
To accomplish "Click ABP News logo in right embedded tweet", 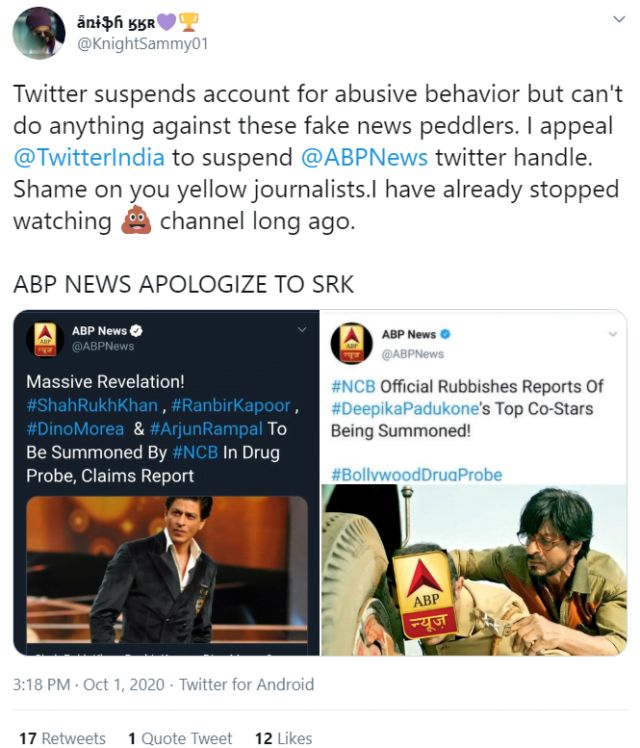I will 349,340.
